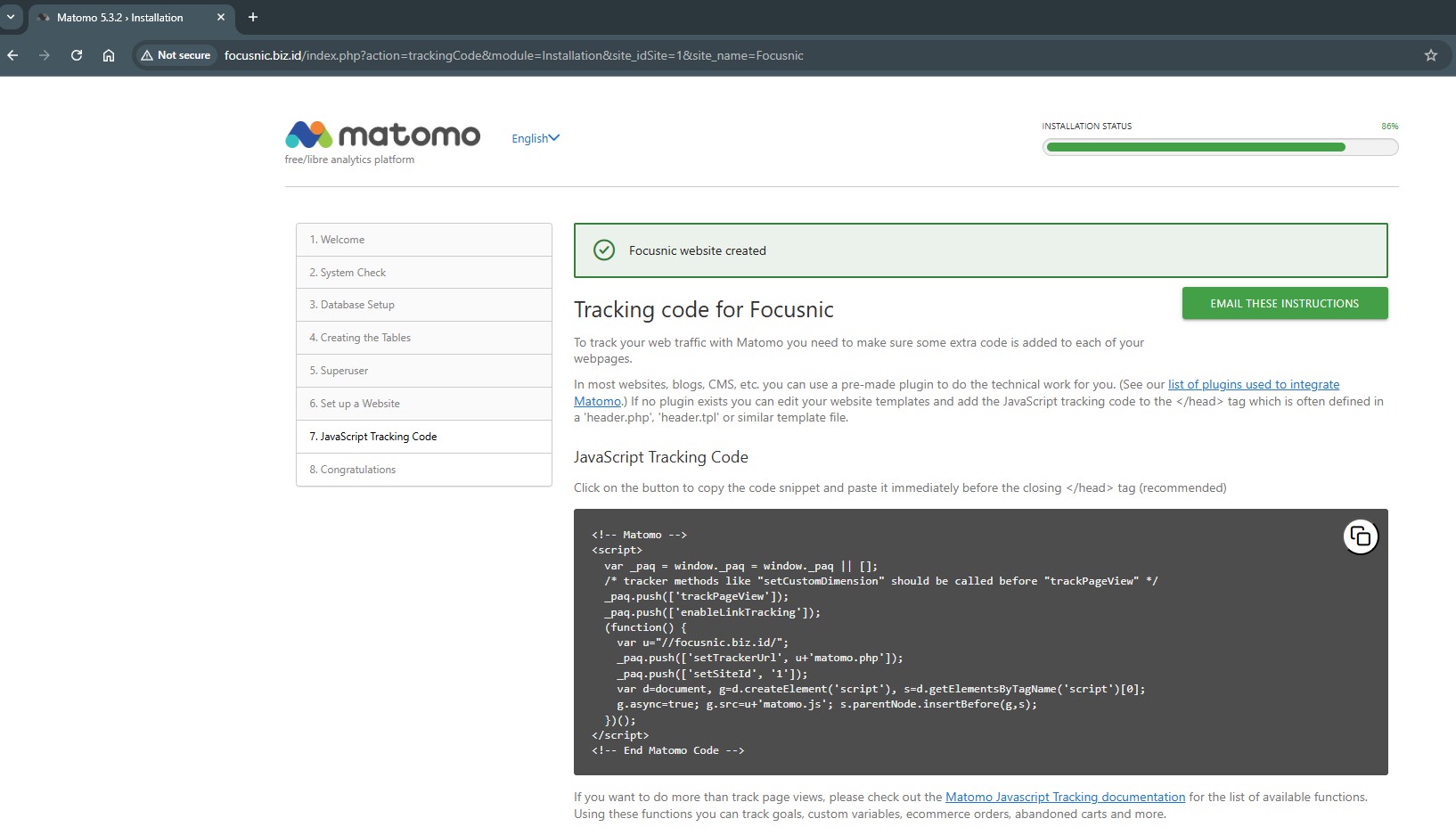Screen dimensions: 1456x835
Task: Click the Not secure site indicator
Action: pos(176,55)
